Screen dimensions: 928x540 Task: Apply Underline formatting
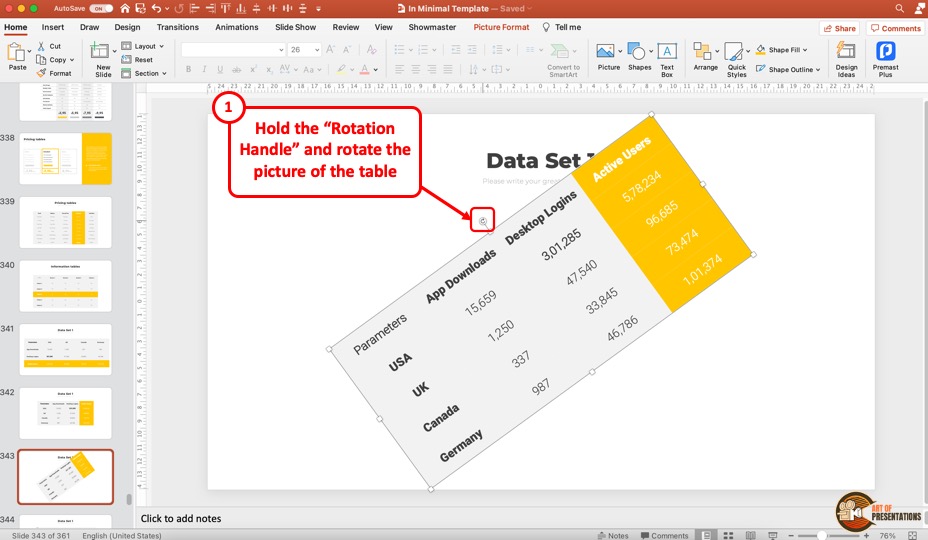pyautogui.click(x=220, y=69)
